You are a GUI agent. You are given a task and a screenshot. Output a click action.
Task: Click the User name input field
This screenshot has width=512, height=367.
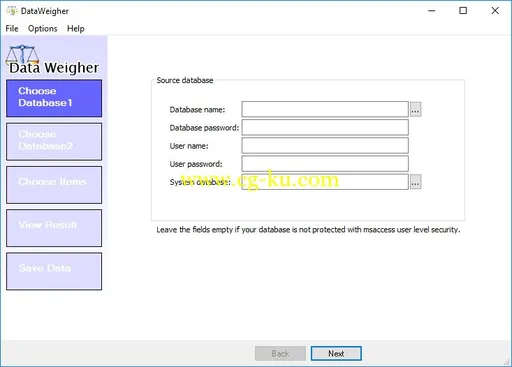coord(325,146)
